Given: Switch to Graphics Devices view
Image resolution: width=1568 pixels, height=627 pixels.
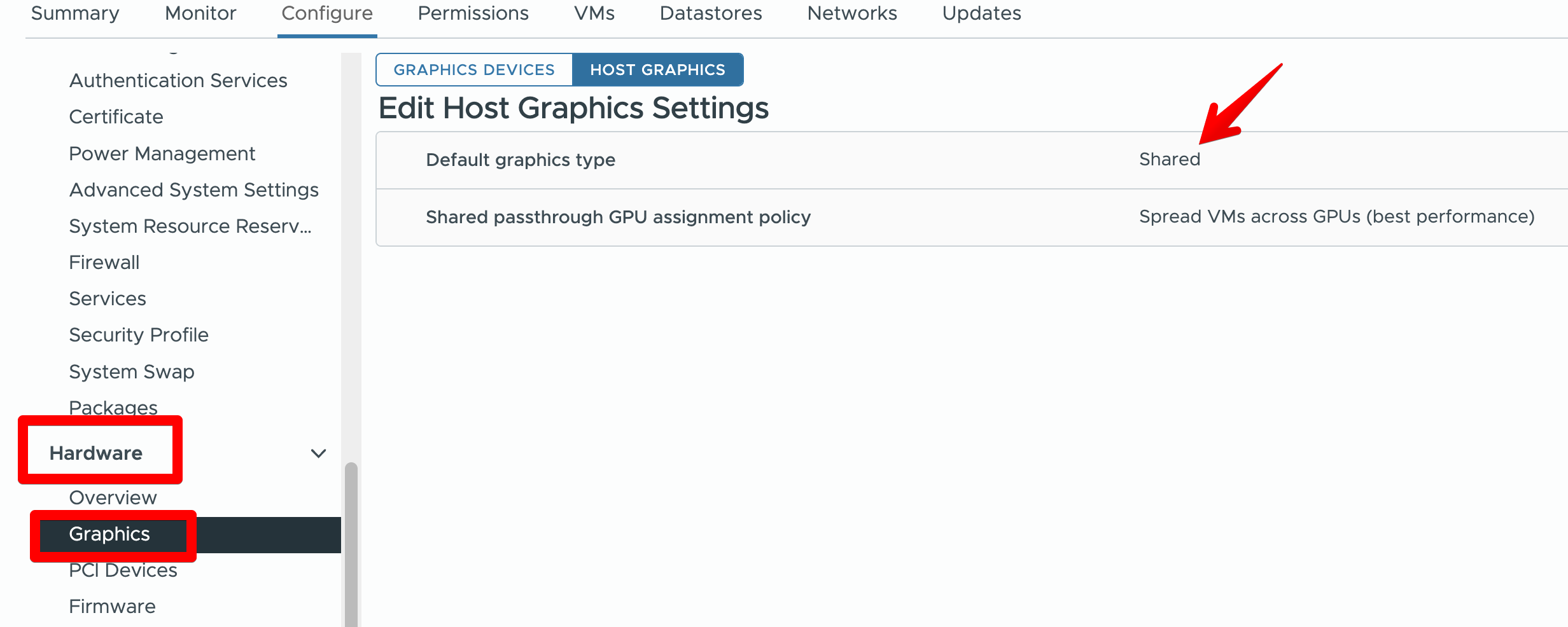Looking at the screenshot, I should 474,69.
